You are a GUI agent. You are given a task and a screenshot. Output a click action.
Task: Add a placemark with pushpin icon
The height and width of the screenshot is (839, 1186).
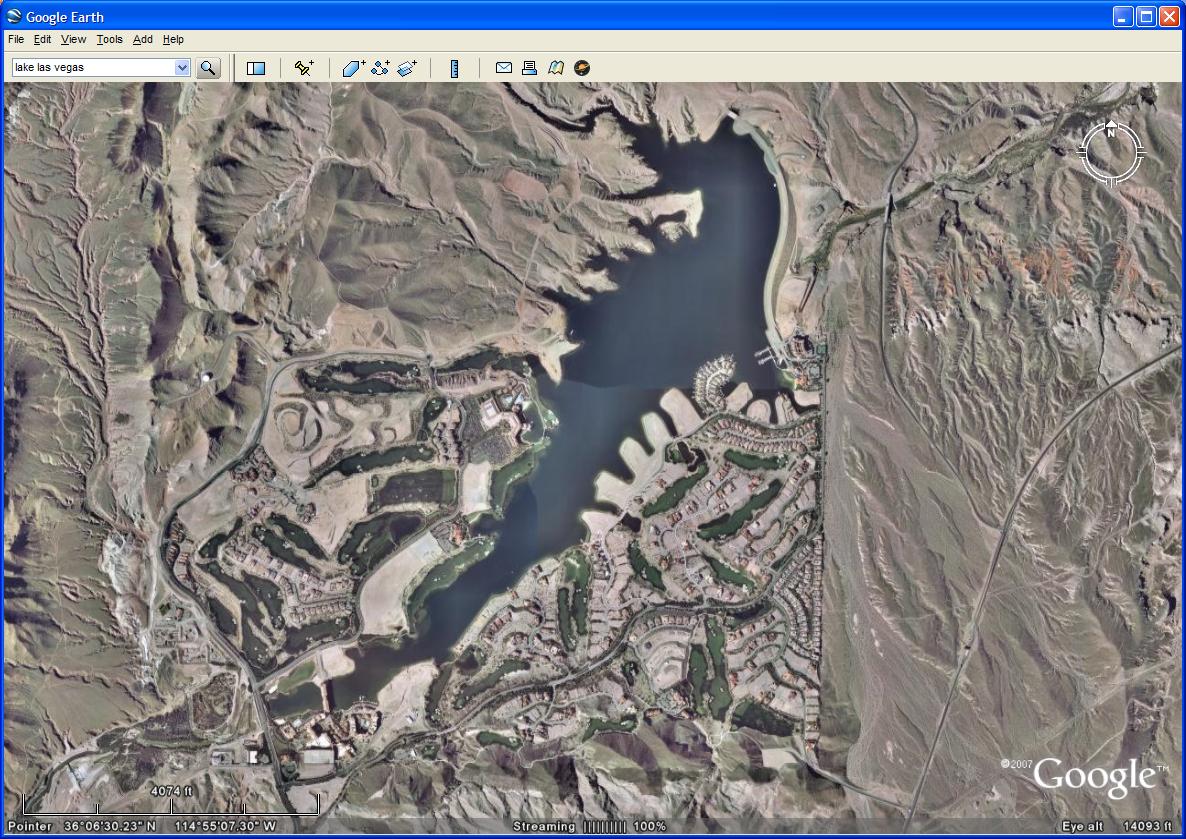304,68
